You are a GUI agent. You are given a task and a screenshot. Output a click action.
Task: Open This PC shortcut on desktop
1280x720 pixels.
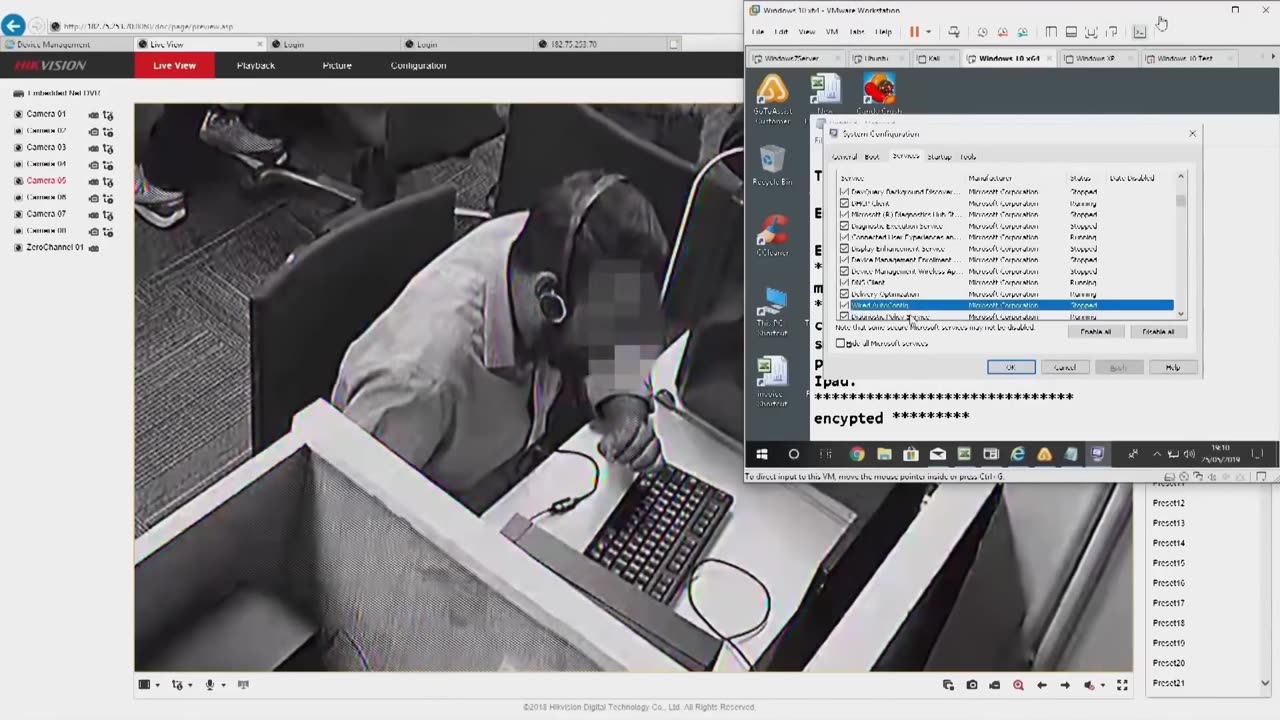pos(772,312)
